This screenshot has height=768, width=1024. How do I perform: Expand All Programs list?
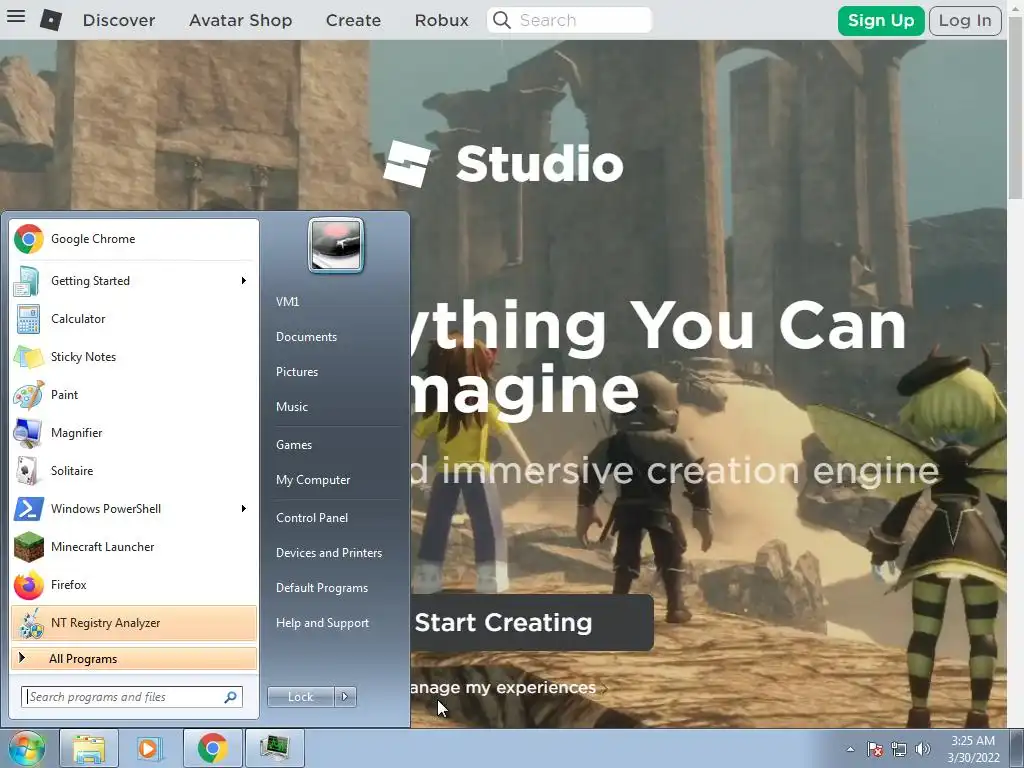pyautogui.click(x=134, y=659)
